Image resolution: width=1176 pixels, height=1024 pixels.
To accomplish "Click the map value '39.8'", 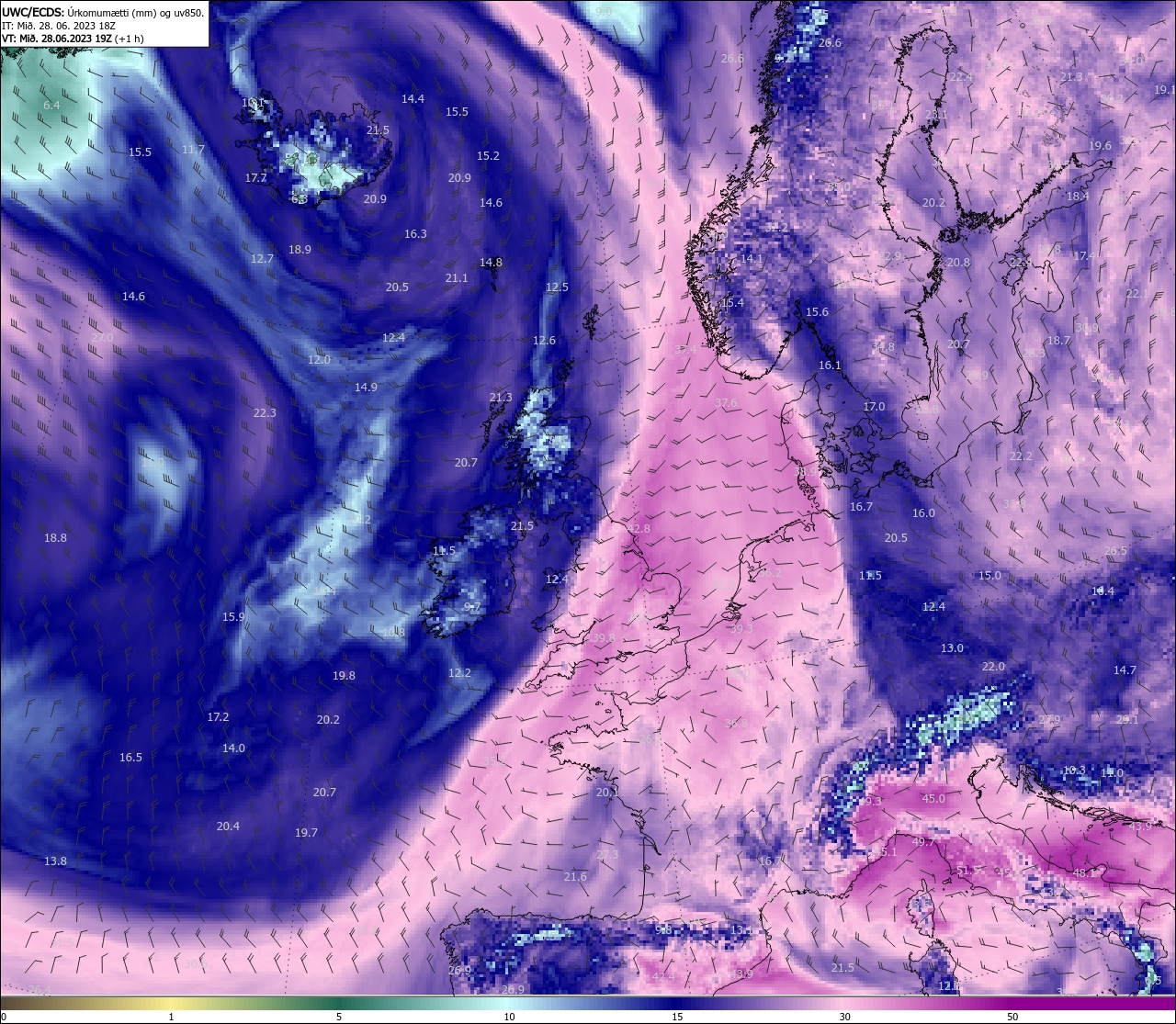I will tap(604, 638).
